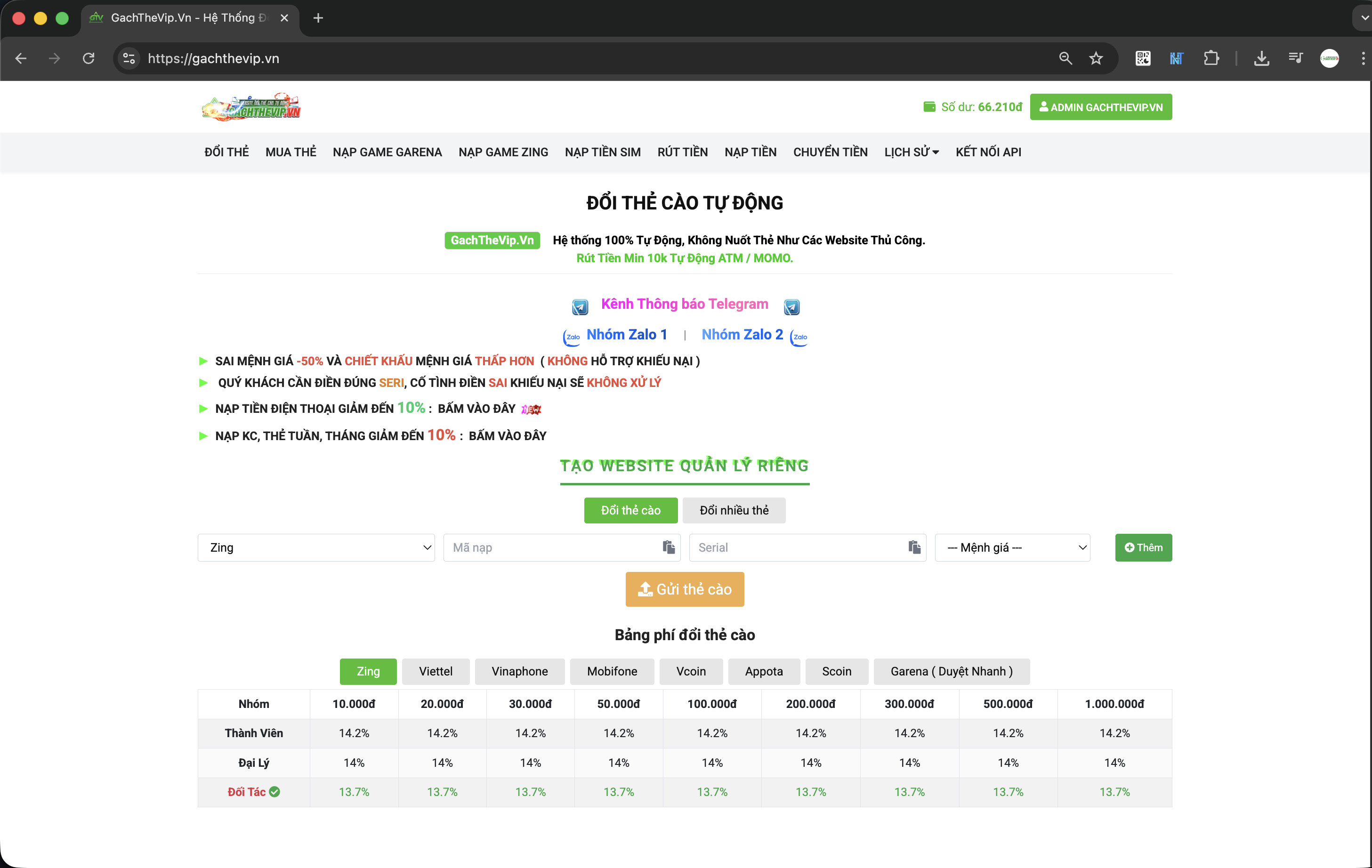
Task: Paste into Serial using clipboard icon
Action: tap(914, 547)
